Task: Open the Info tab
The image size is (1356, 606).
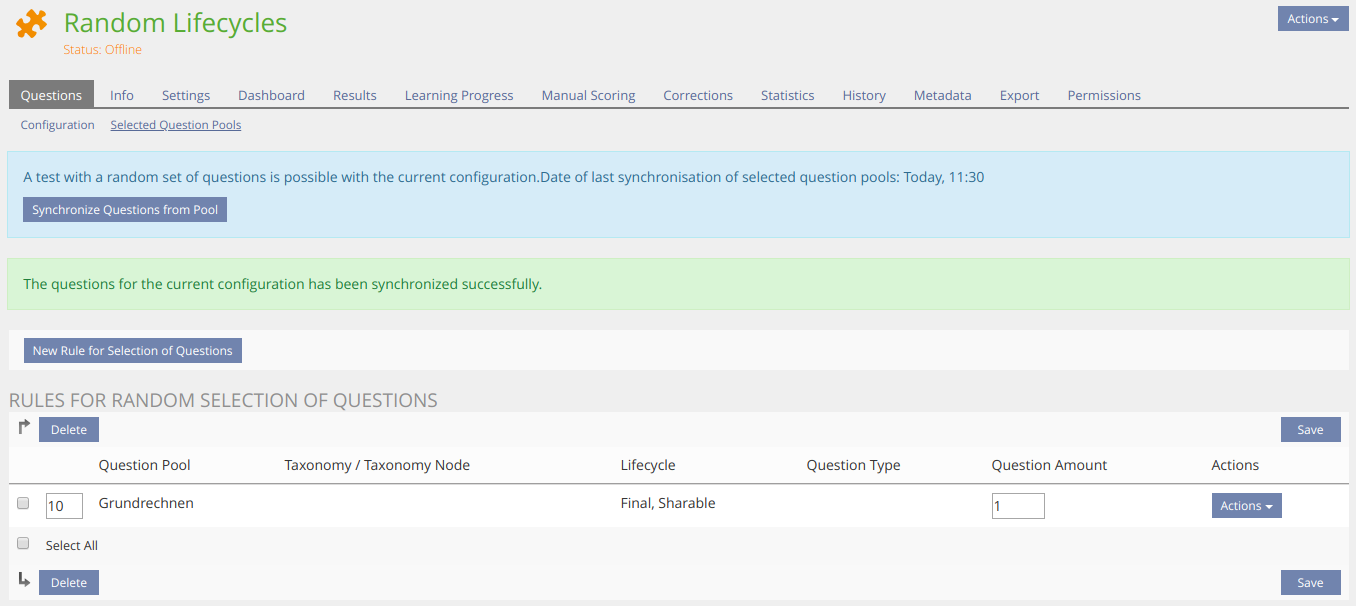Action: click(122, 95)
